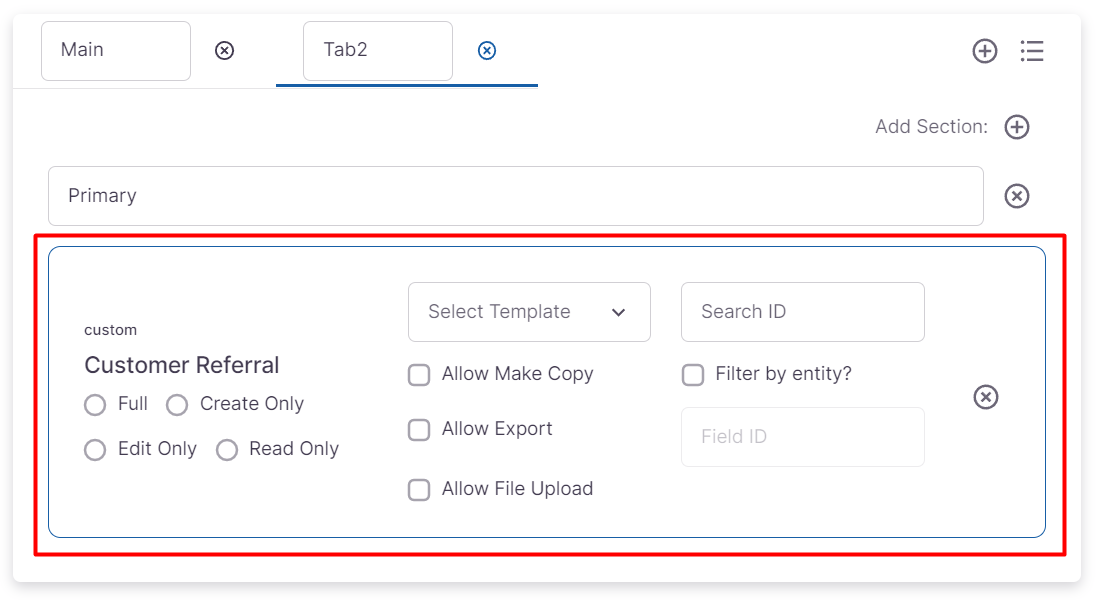Remove Tab2 using its blue X icon
This screenshot has height=600, width=1107.
point(487,50)
